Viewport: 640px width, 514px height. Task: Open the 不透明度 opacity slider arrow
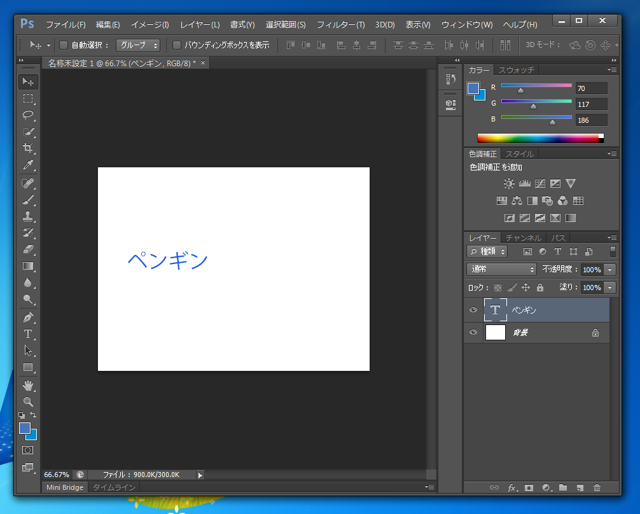610,269
